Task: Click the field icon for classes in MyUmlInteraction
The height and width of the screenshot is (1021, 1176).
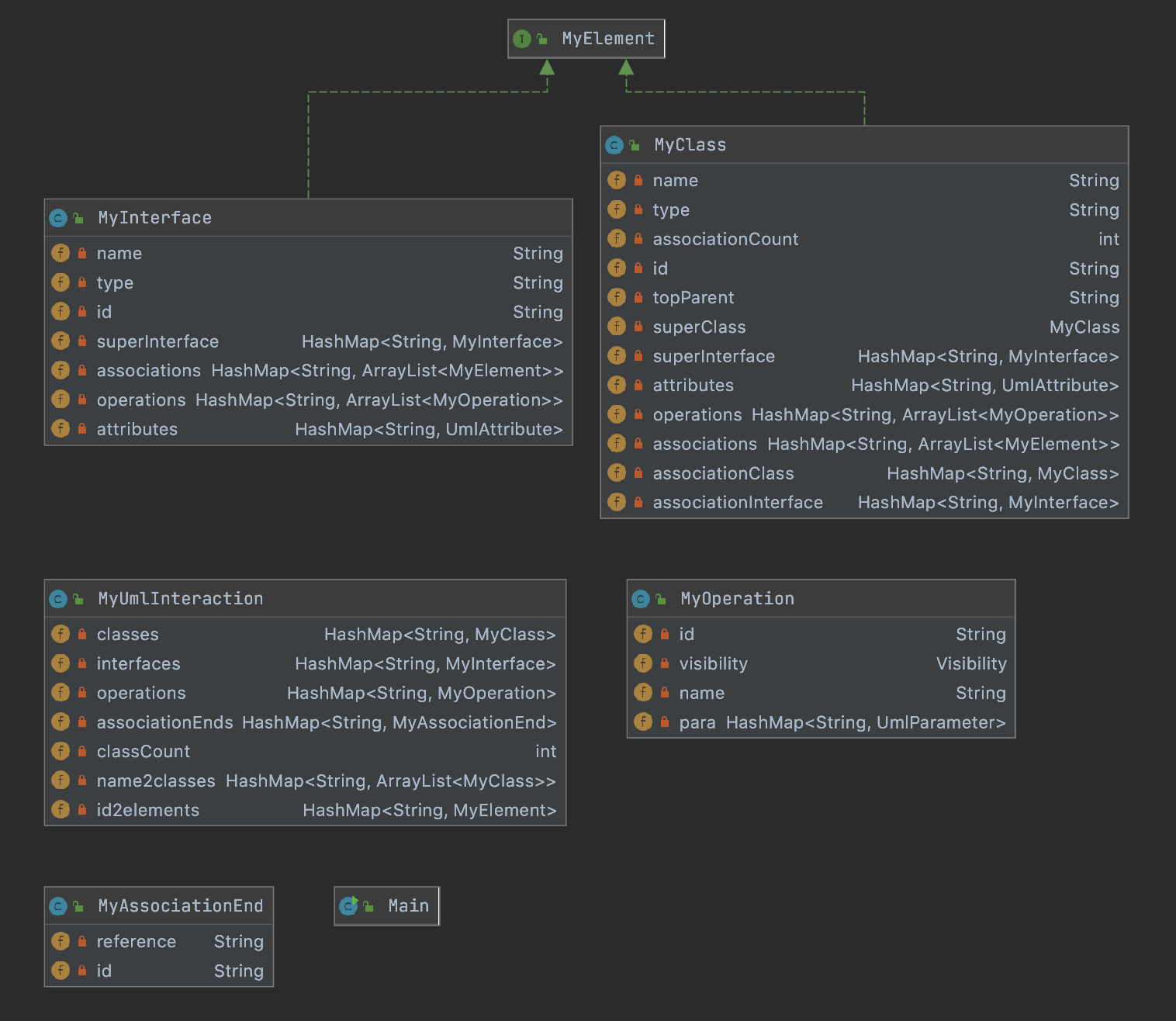Action: [x=61, y=634]
